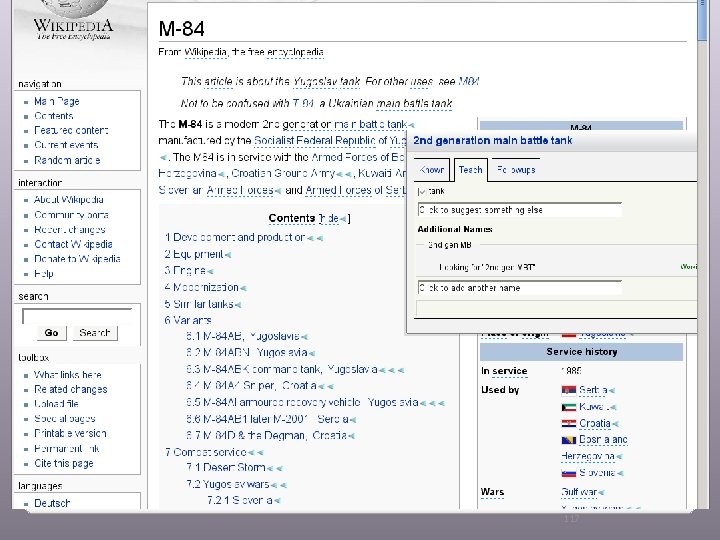Click the arrow marker beside the contents 'hide' link
This screenshot has width=720, height=540.
coord(343,219)
